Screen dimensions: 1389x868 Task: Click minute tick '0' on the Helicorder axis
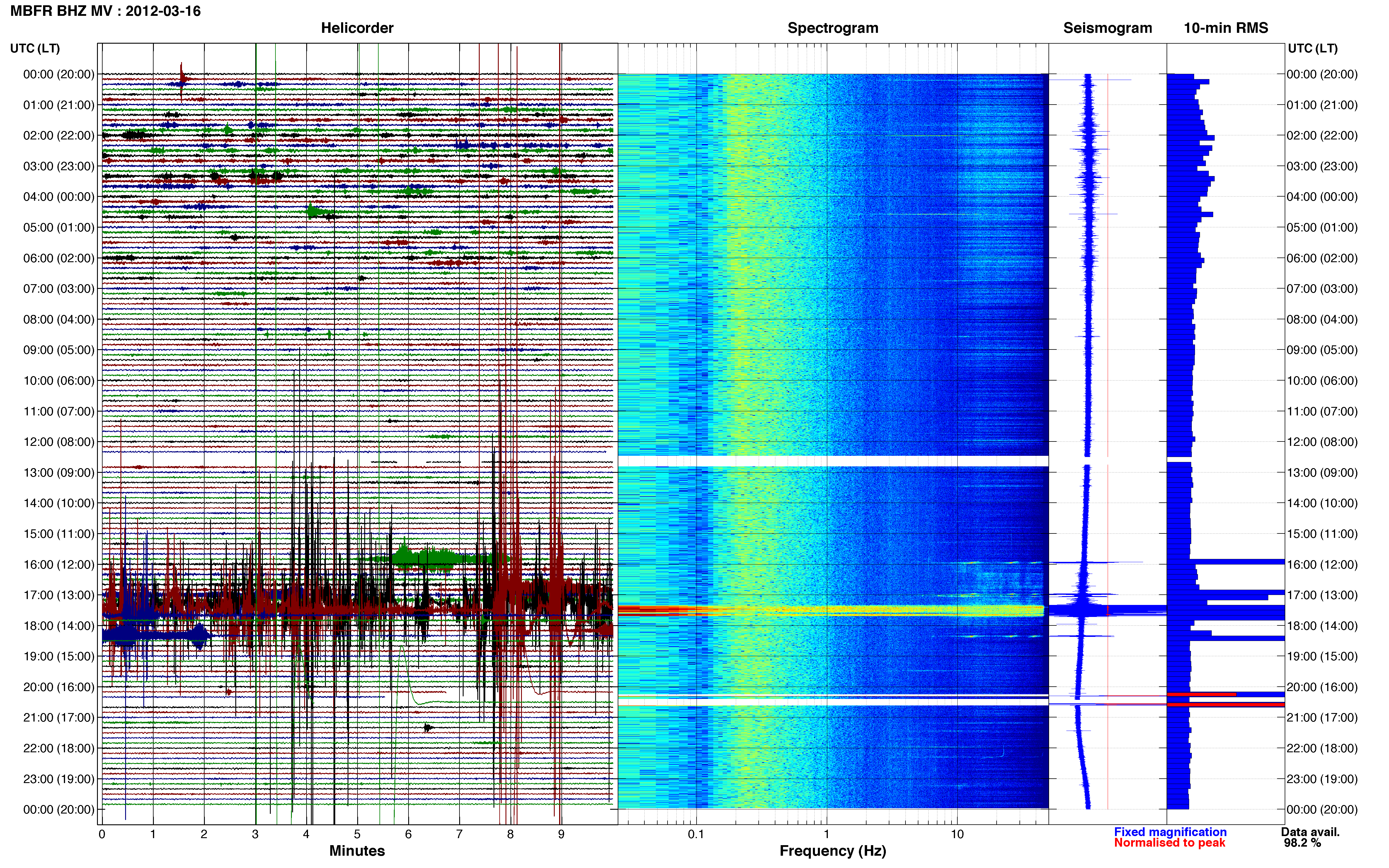102,835
